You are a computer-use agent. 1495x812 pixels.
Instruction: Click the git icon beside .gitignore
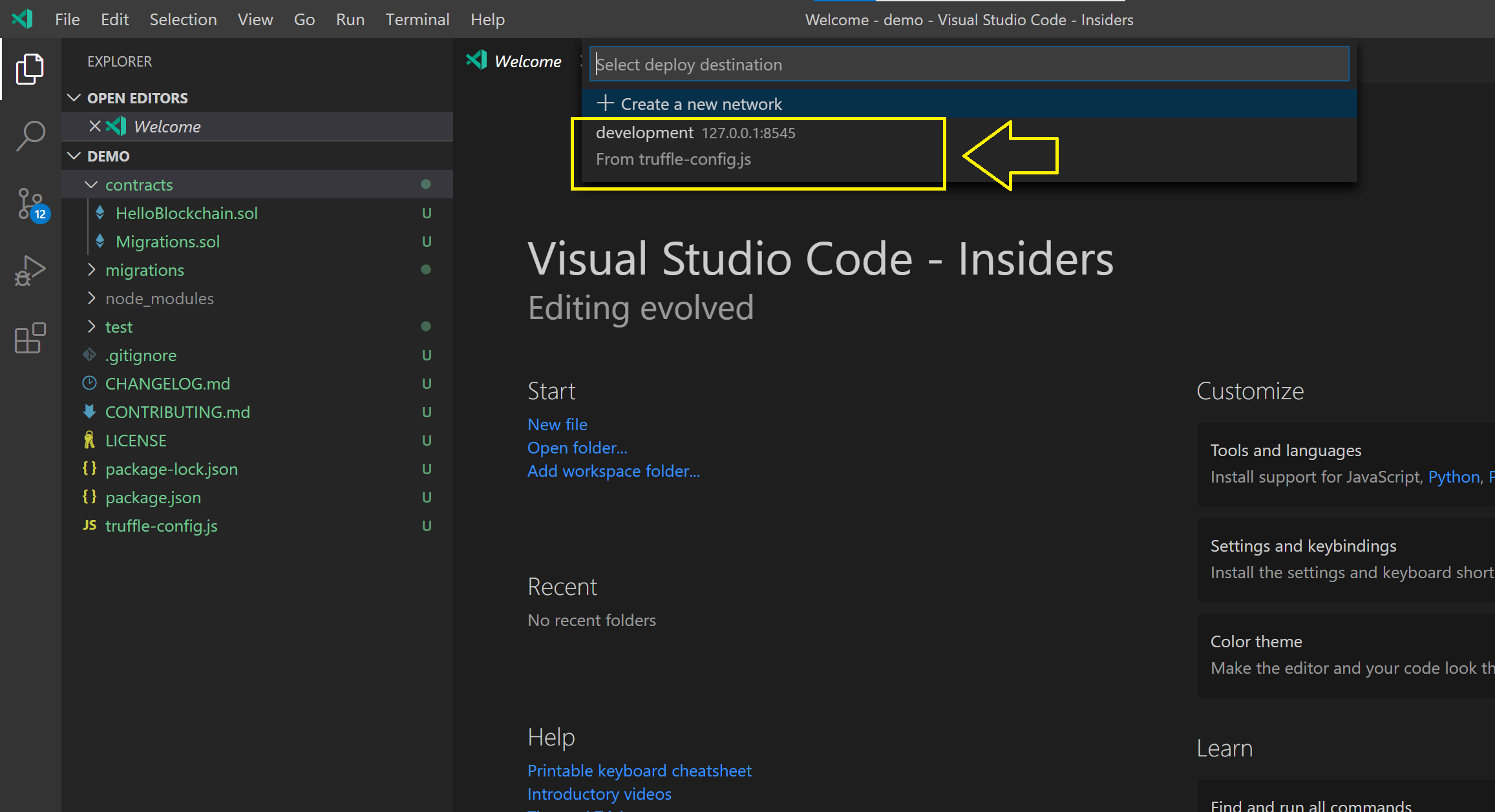(x=89, y=355)
